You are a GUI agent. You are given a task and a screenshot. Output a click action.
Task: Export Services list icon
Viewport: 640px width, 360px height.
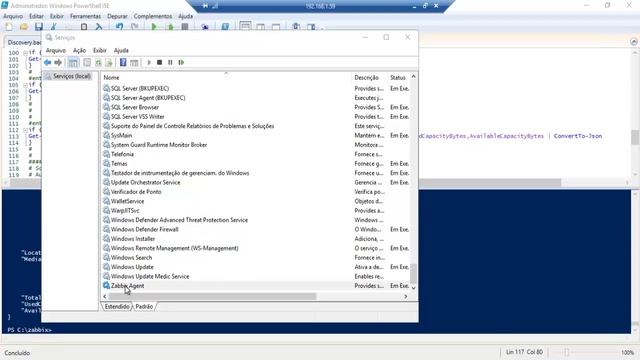point(109,62)
